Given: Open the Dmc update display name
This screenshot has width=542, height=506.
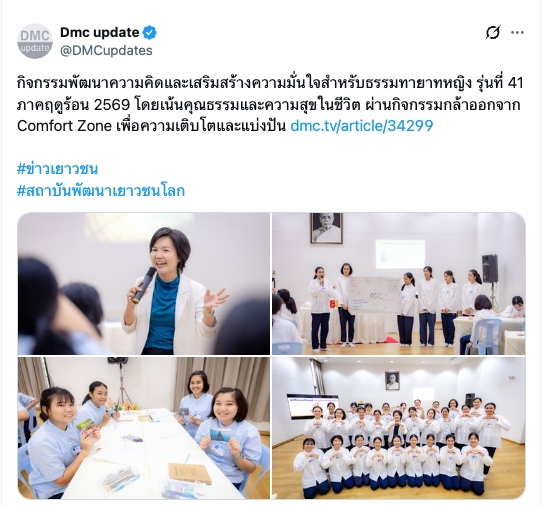Looking at the screenshot, I should tap(100, 32).
